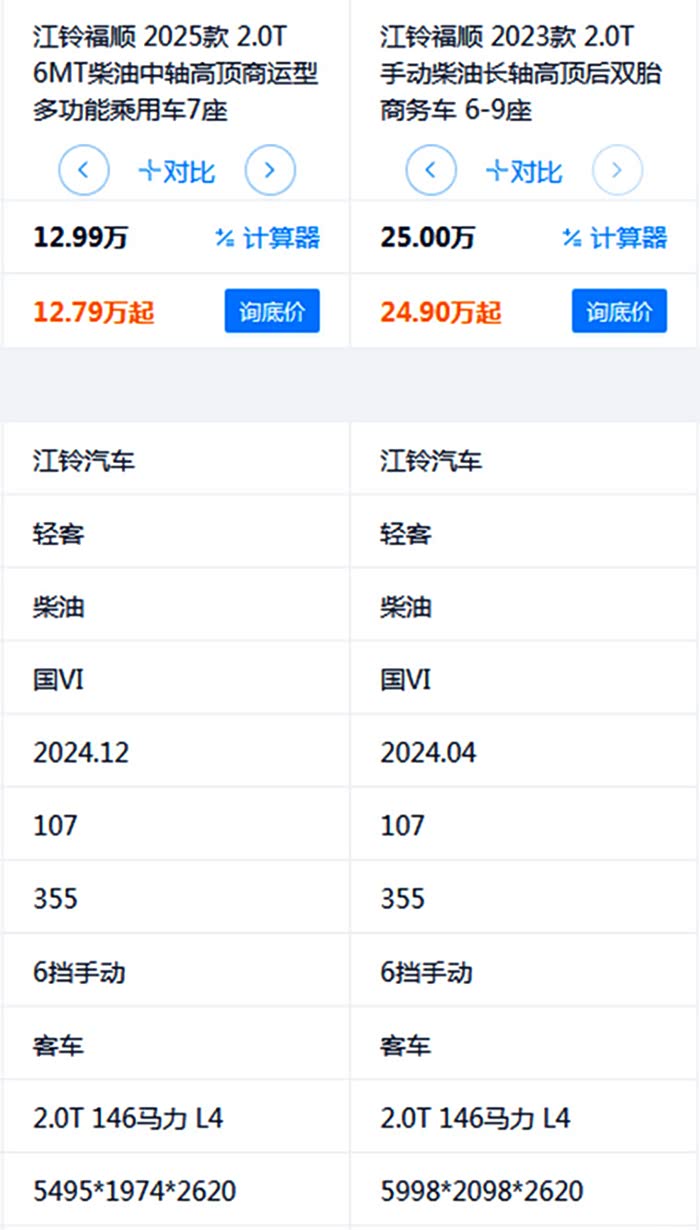Open 计算器 for 25.00万 car
700x1230 pixels.
(614, 238)
